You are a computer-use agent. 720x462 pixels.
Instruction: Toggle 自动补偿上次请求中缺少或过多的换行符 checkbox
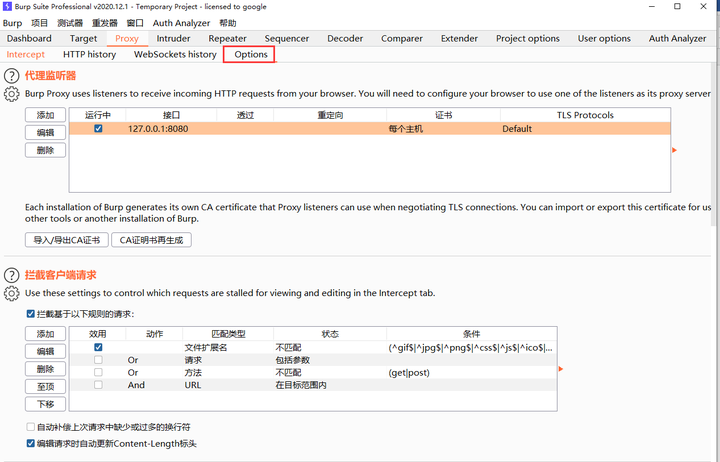click(31, 427)
